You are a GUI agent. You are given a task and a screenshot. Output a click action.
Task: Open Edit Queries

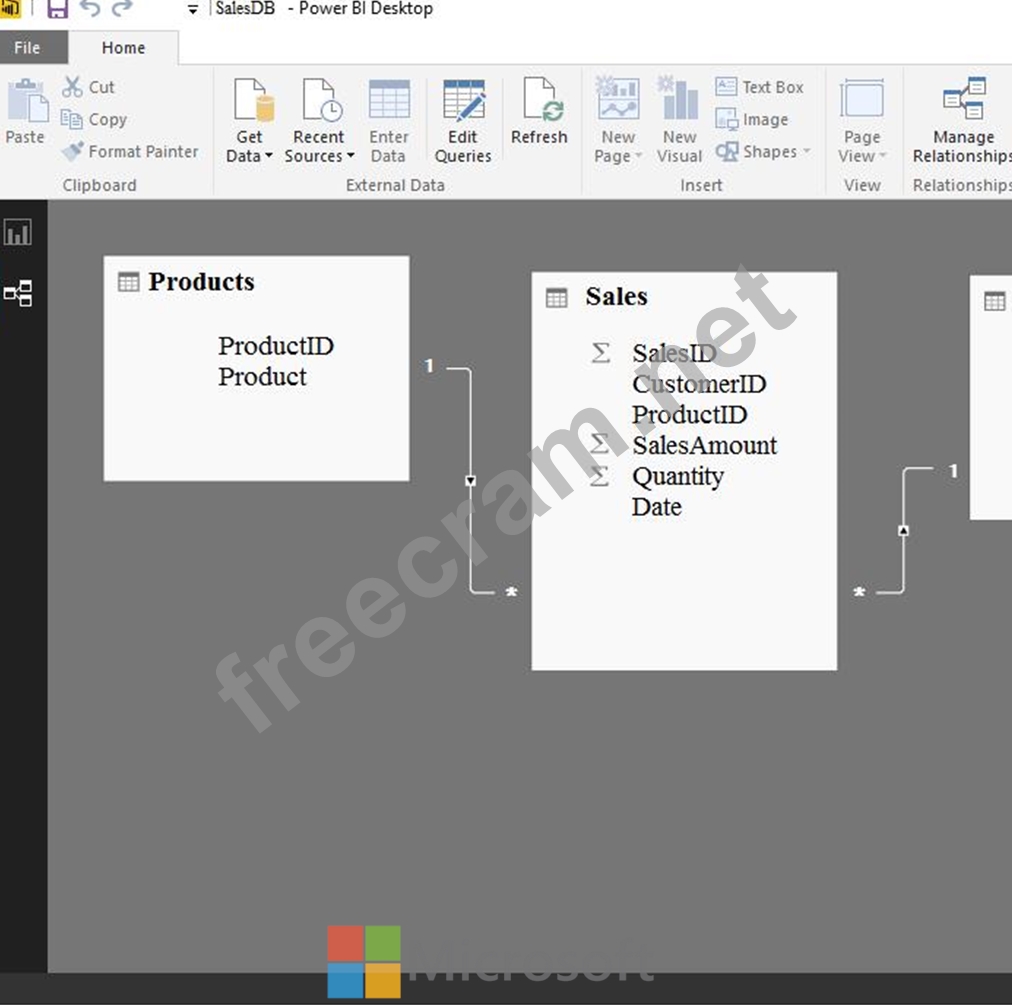click(x=463, y=121)
